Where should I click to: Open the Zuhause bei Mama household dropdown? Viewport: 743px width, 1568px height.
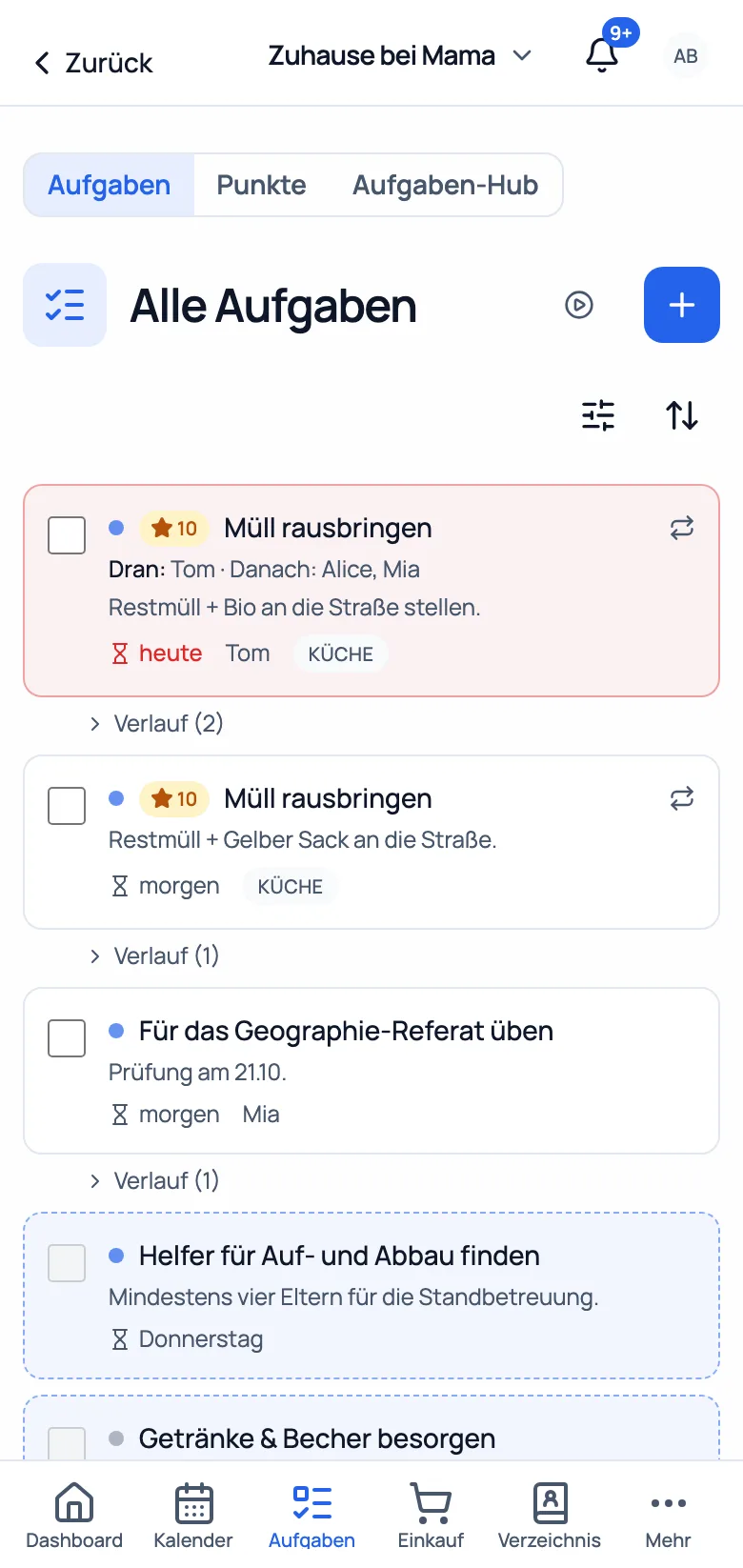click(x=400, y=56)
